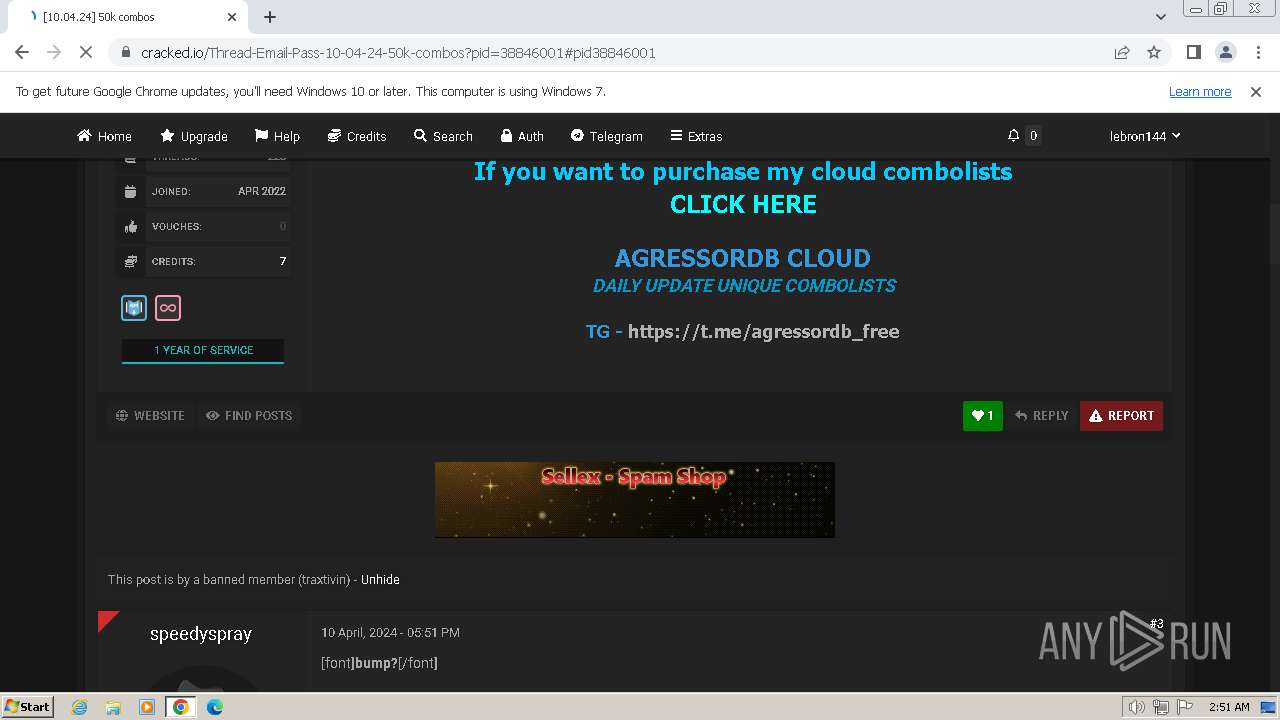Unhide the banned member's post

pos(380,579)
